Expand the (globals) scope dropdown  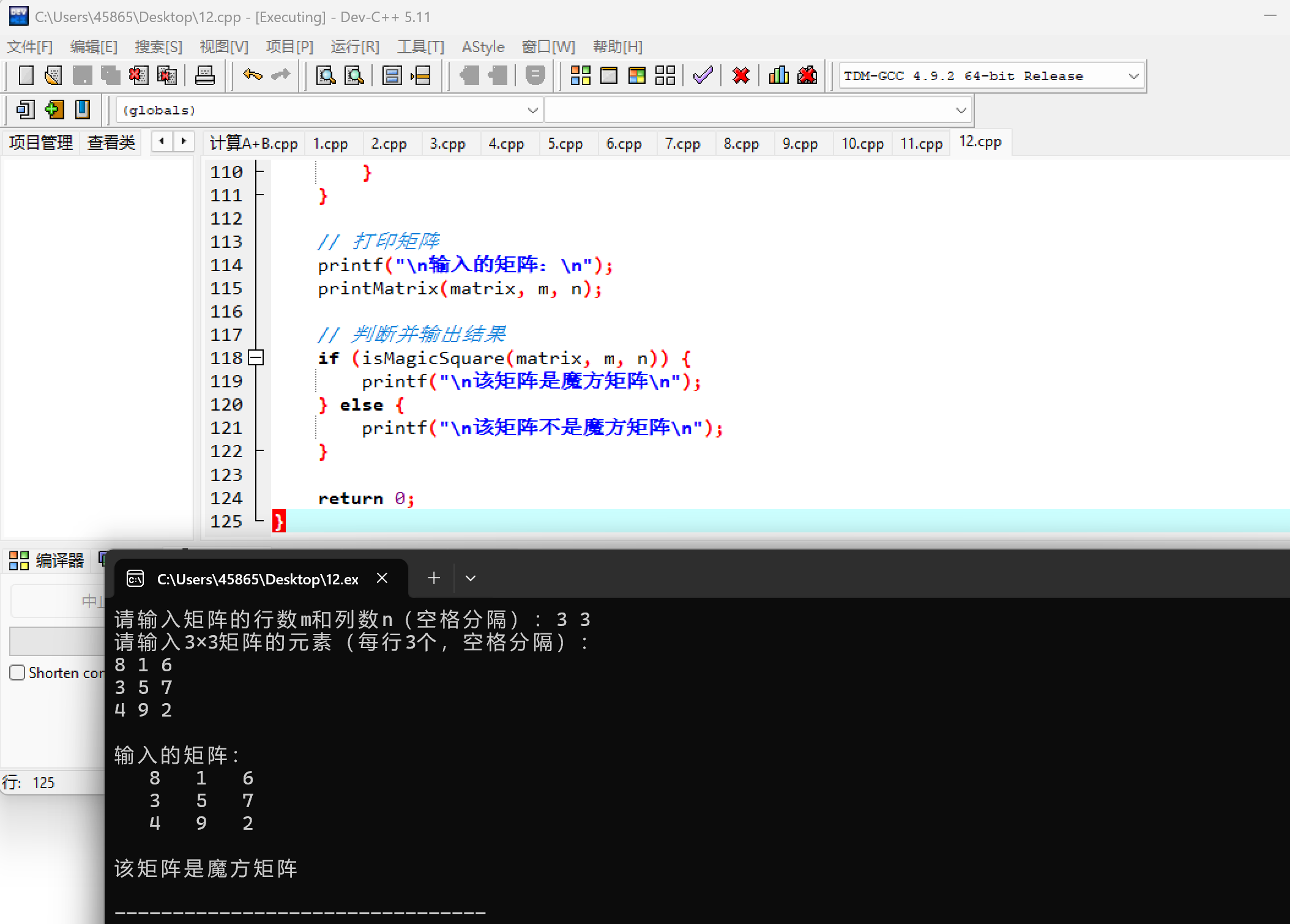point(532,111)
